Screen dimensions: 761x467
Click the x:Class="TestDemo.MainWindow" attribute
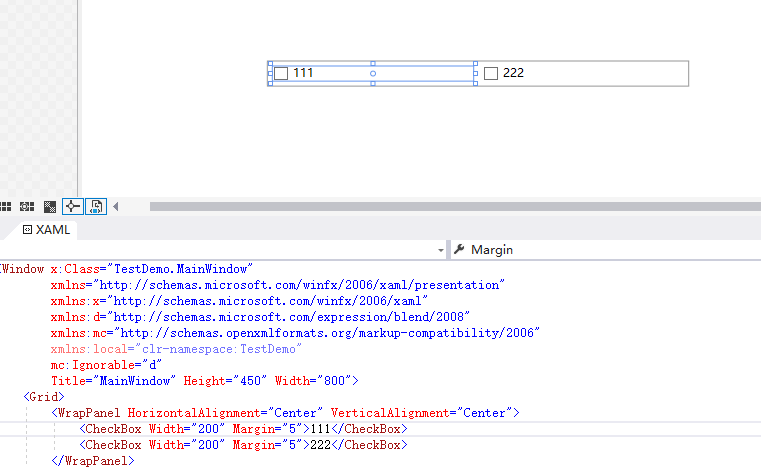click(x=152, y=269)
